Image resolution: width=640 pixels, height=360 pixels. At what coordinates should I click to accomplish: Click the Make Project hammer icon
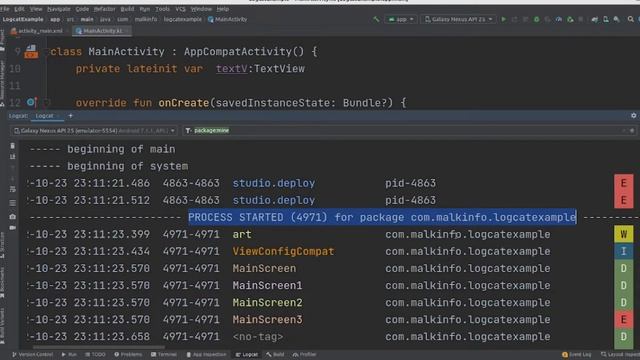point(376,19)
